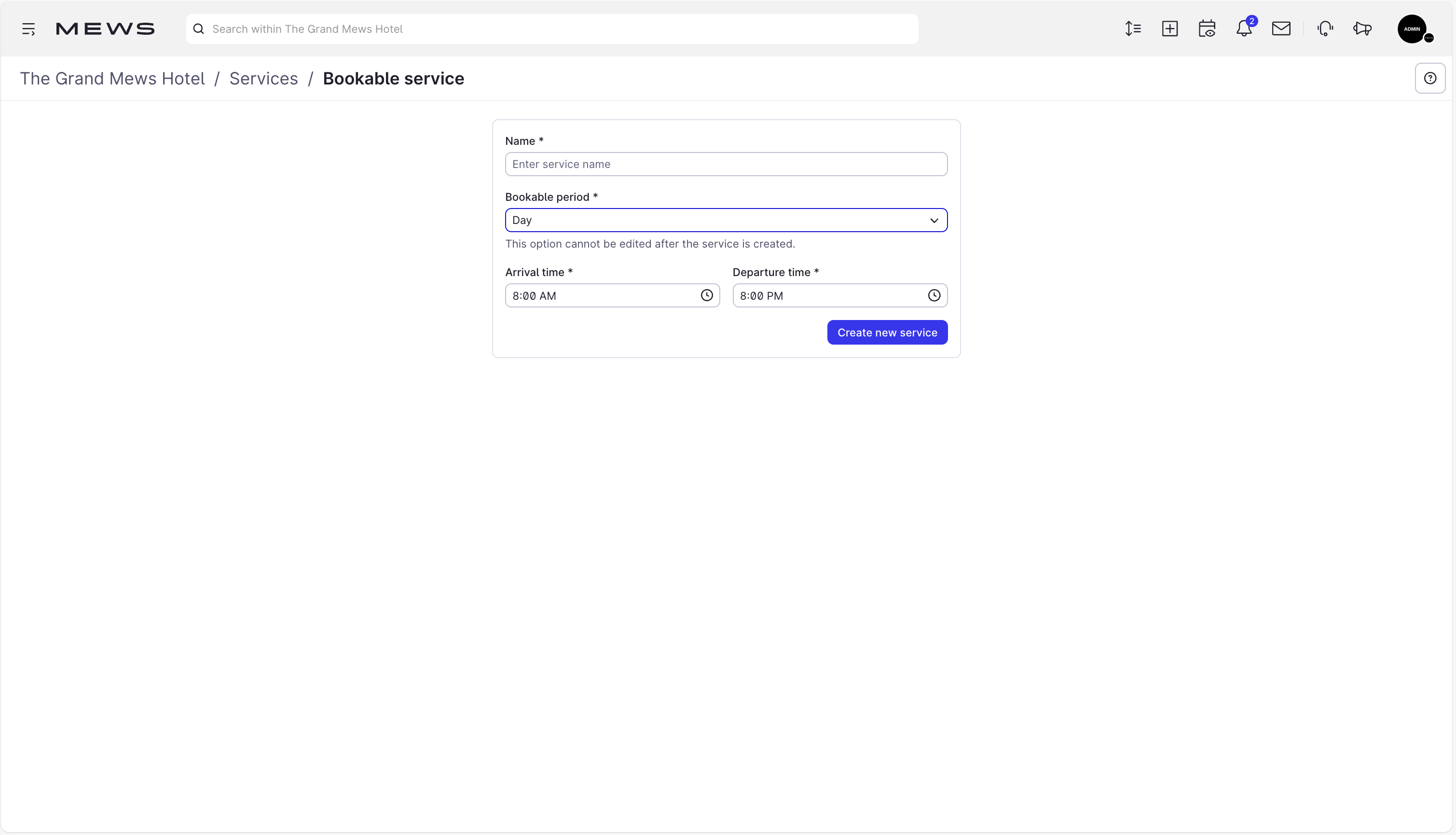Click the Departure time clock icon
This screenshot has height=835, width=1456.
click(x=934, y=295)
